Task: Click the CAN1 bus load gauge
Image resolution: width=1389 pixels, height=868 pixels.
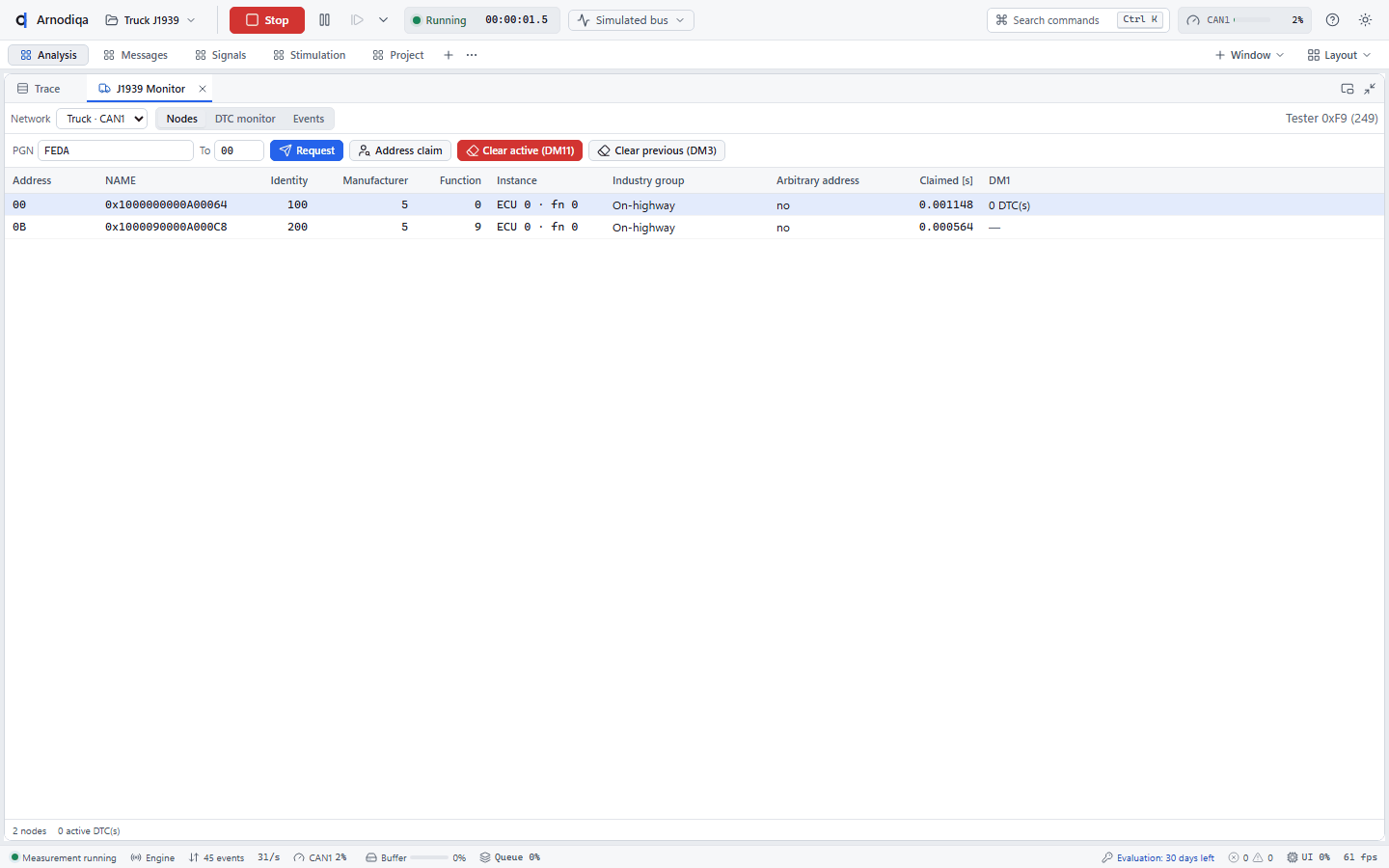Action: point(1244,20)
